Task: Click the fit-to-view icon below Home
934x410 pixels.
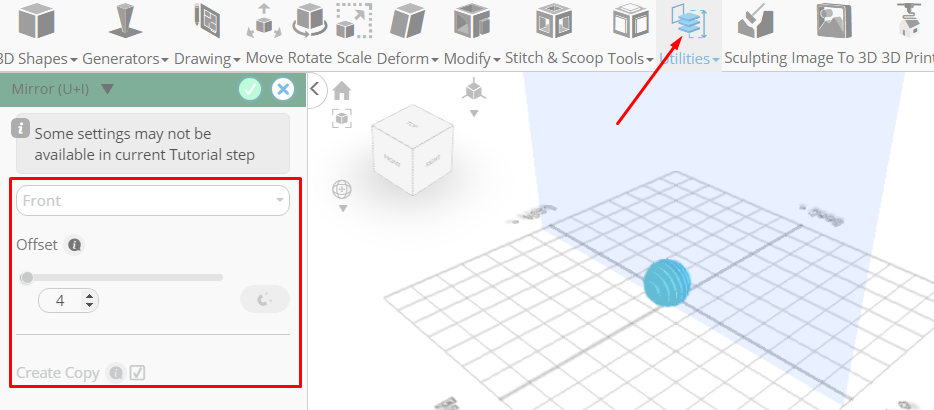Action: (341, 118)
